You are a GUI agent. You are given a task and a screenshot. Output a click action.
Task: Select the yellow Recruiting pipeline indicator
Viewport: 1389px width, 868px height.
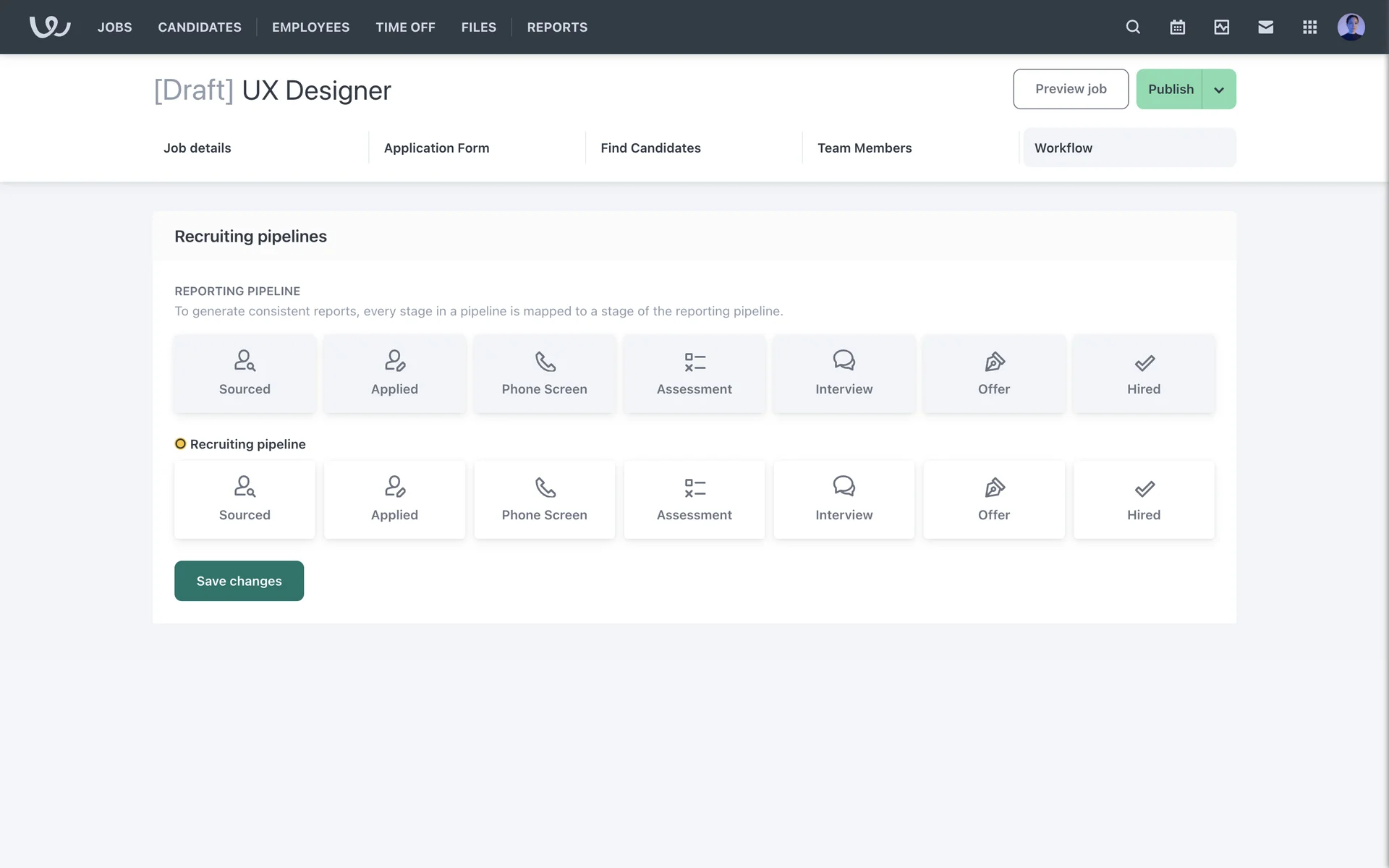[x=180, y=444]
